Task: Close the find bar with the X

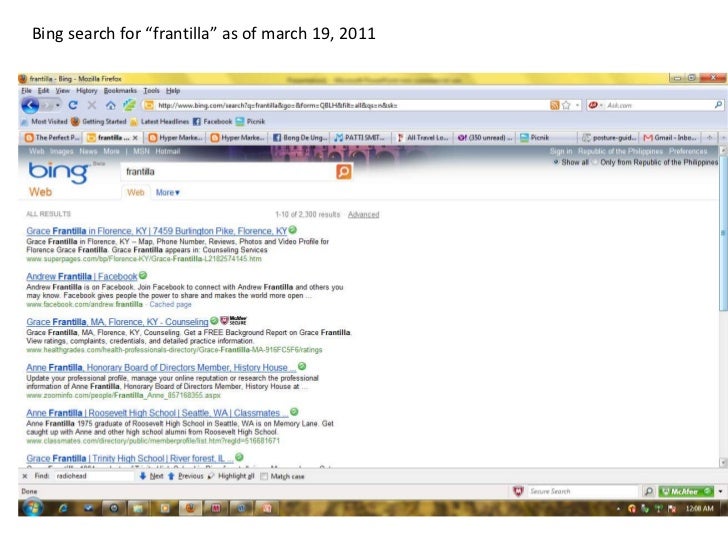Action: click(25, 476)
